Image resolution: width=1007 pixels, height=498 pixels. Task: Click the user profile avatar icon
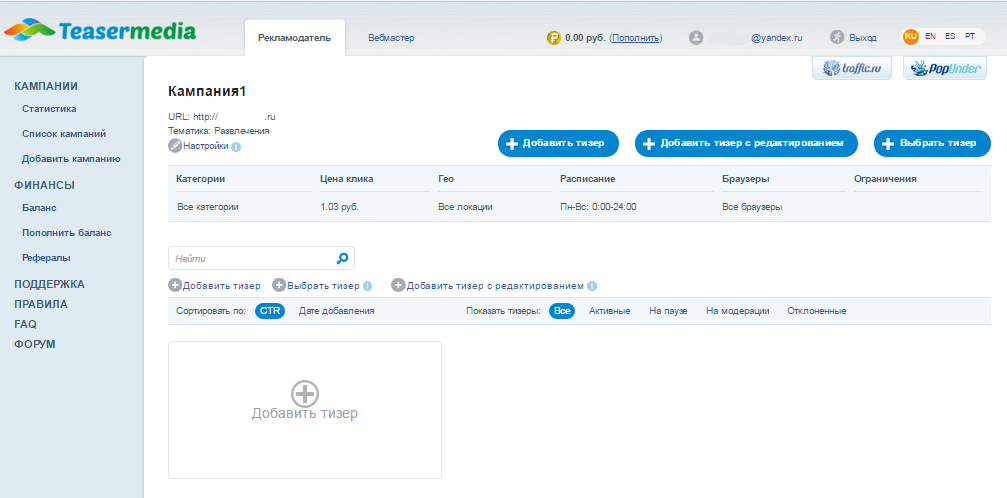click(x=696, y=37)
